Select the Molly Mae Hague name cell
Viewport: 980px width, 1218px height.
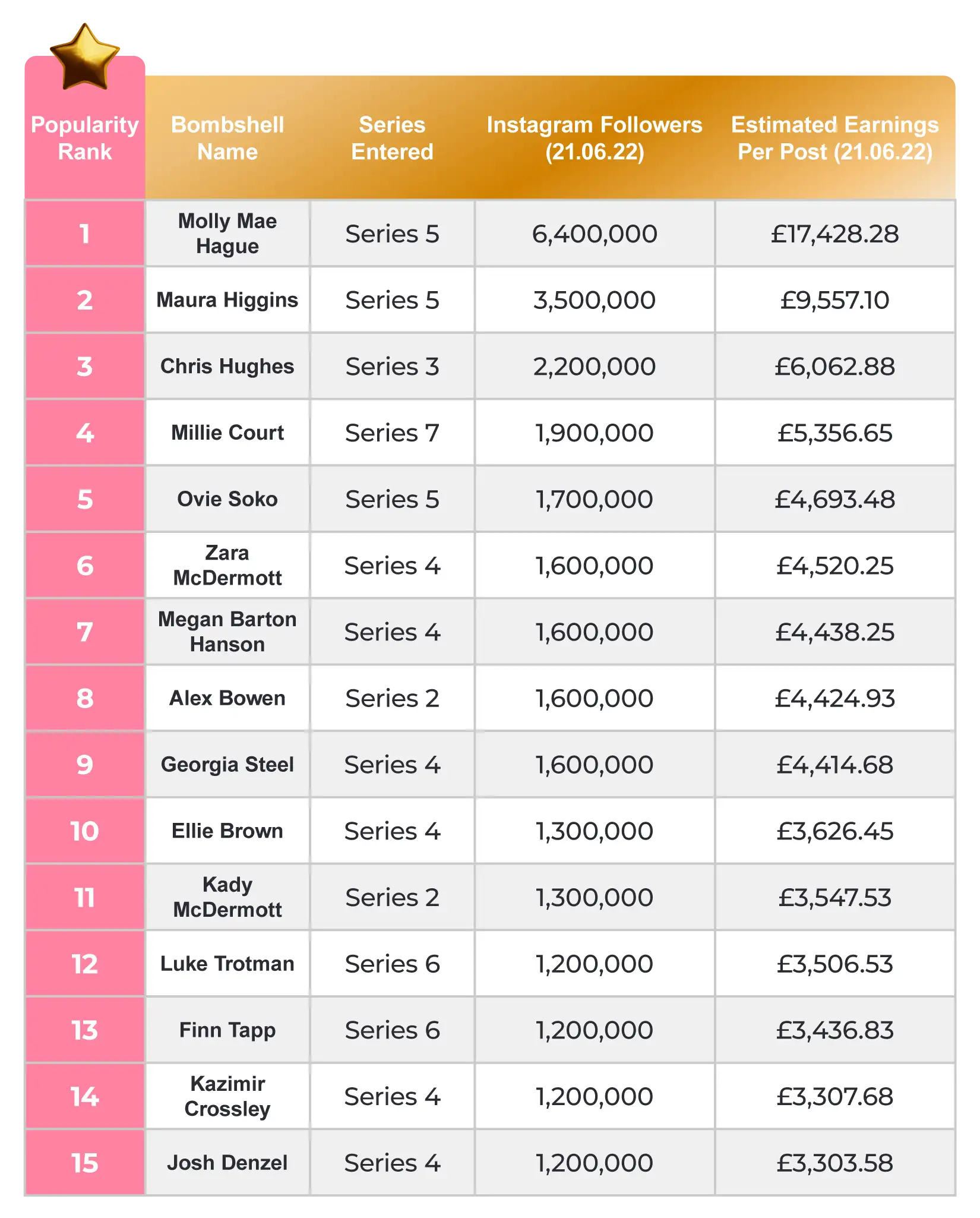[x=227, y=233]
